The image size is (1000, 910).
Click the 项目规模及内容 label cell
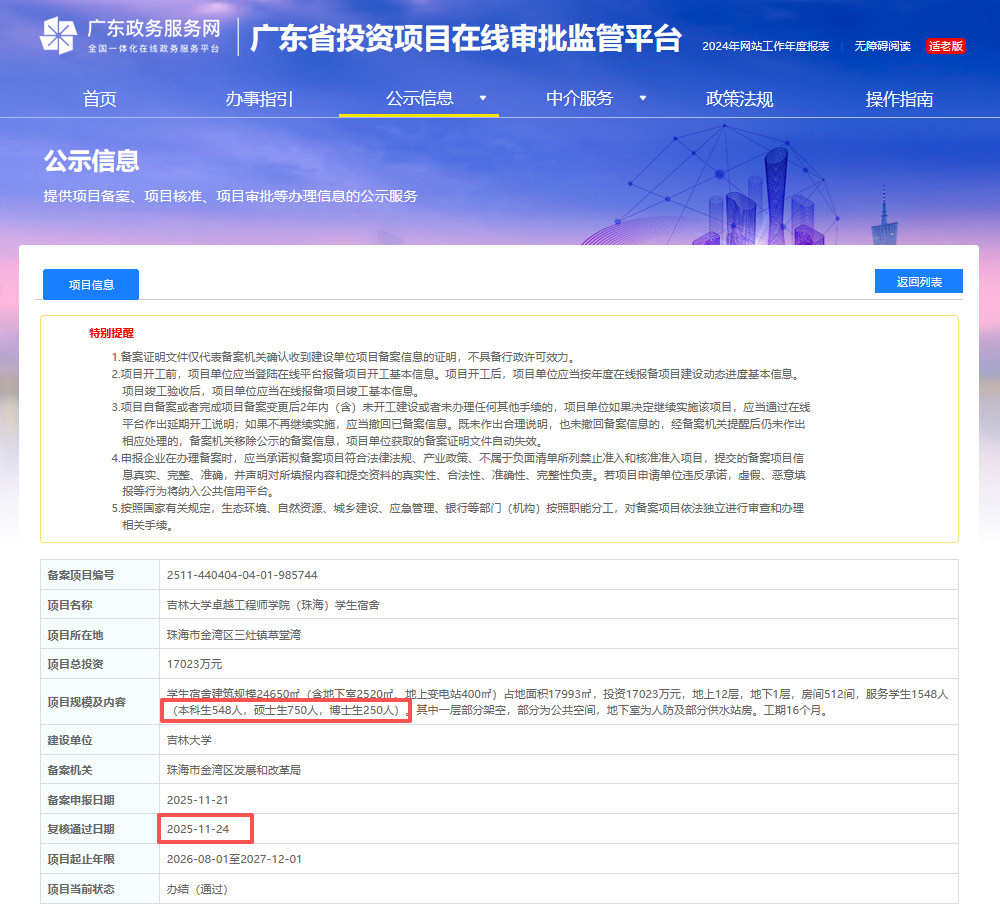click(99, 702)
